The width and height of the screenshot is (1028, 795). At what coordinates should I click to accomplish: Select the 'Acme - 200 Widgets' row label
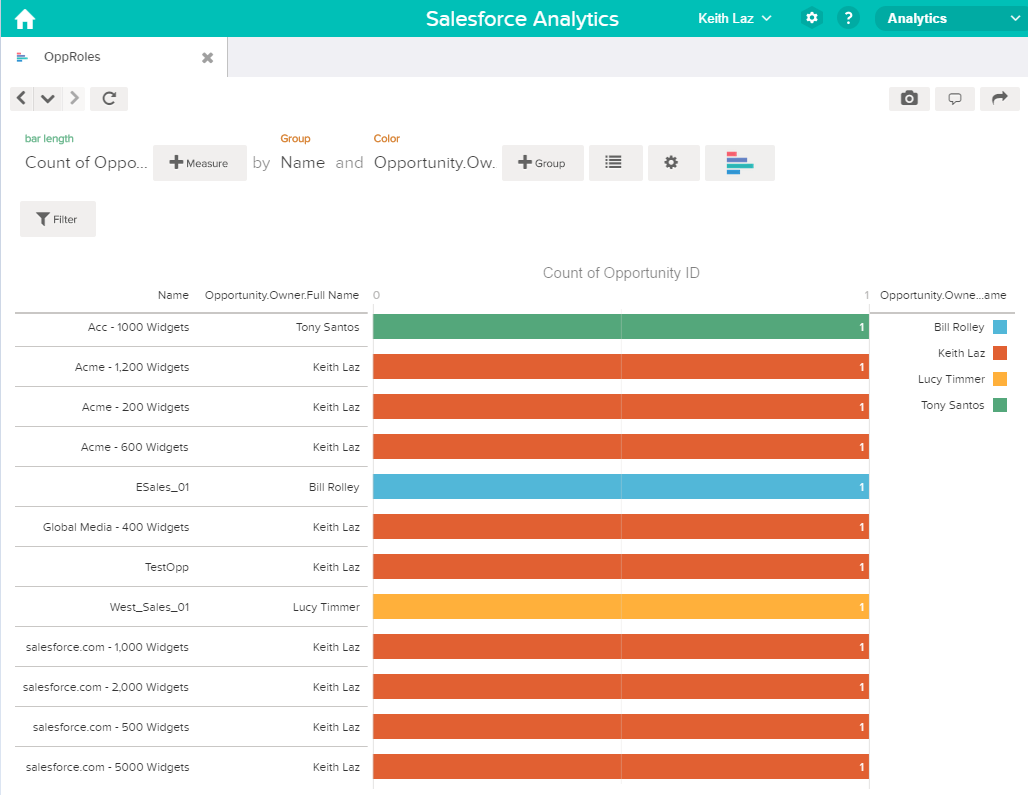136,407
